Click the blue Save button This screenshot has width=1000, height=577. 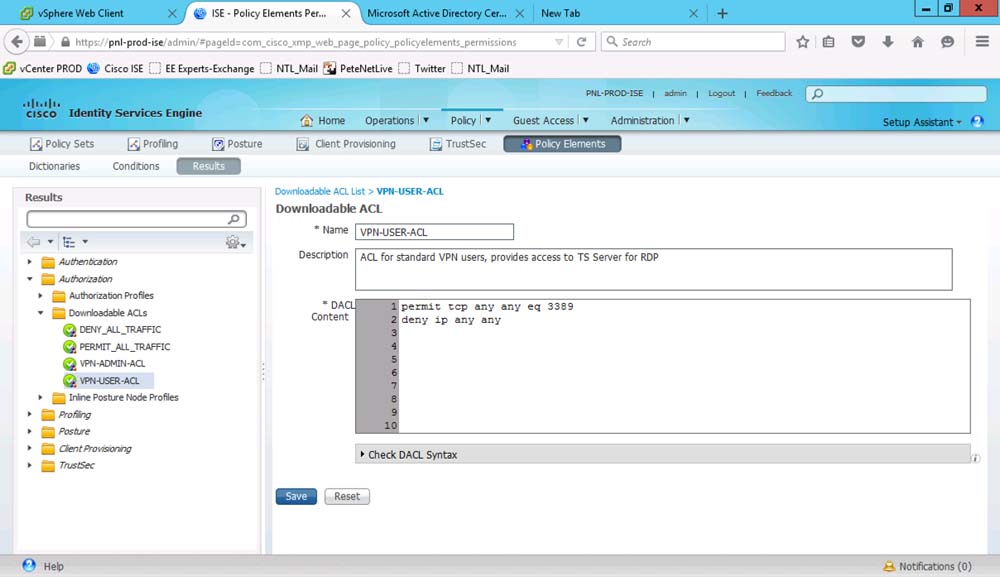pyautogui.click(x=296, y=496)
